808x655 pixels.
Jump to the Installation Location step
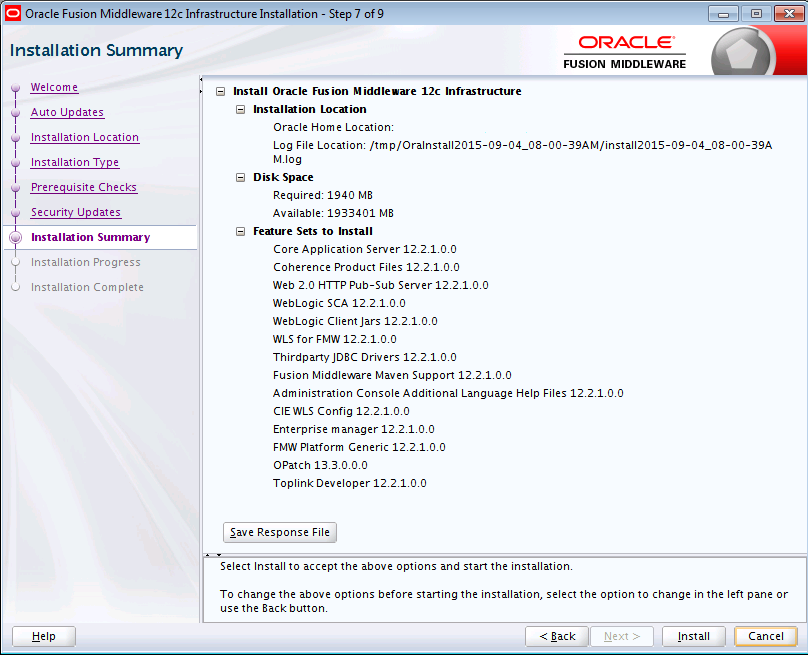[x=85, y=137]
